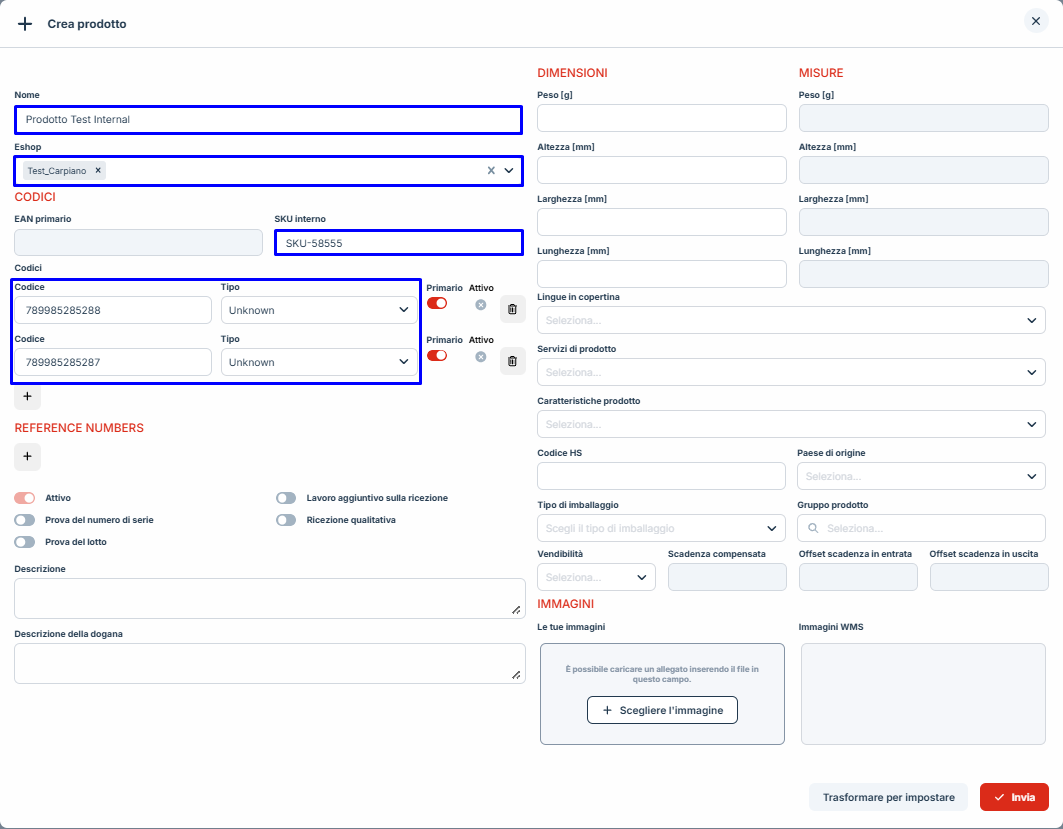Viewport: 1063px width, 829px height.
Task: Delete the code row 789985285287
Action: click(512, 362)
